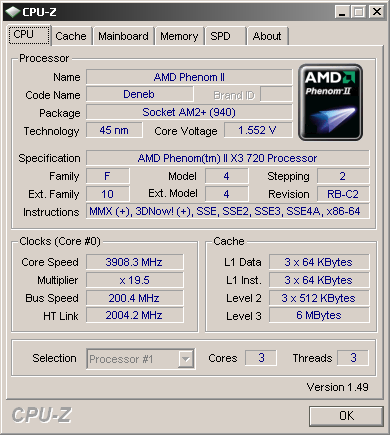Go to the SPD tab
390x435 pixels.
[225, 36]
